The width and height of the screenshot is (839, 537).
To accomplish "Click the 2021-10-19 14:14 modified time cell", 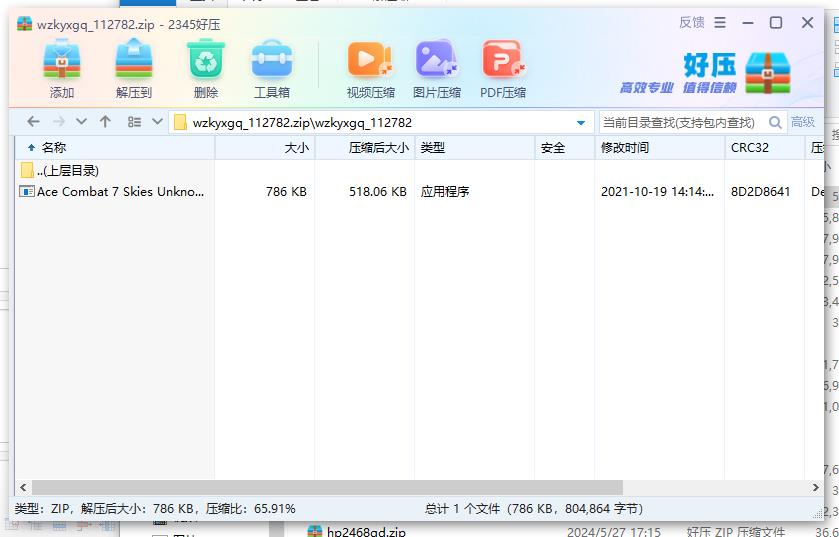I will coord(657,191).
